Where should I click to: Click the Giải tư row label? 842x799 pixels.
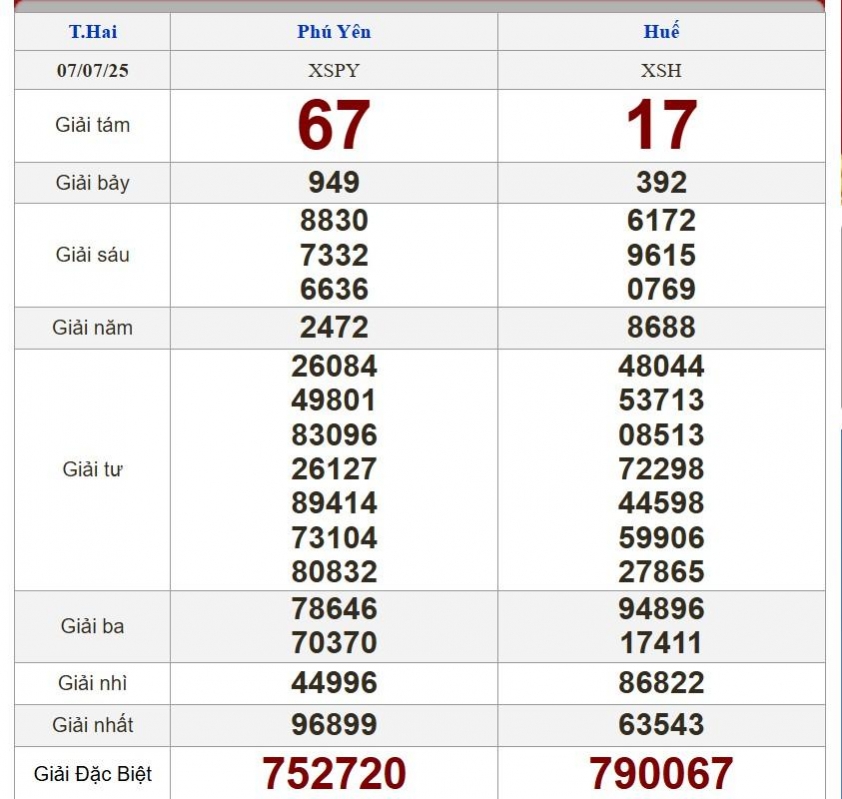click(93, 469)
